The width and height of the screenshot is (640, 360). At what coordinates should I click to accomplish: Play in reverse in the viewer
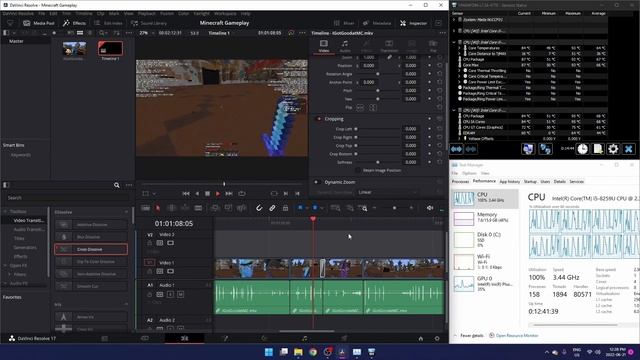click(x=197, y=193)
